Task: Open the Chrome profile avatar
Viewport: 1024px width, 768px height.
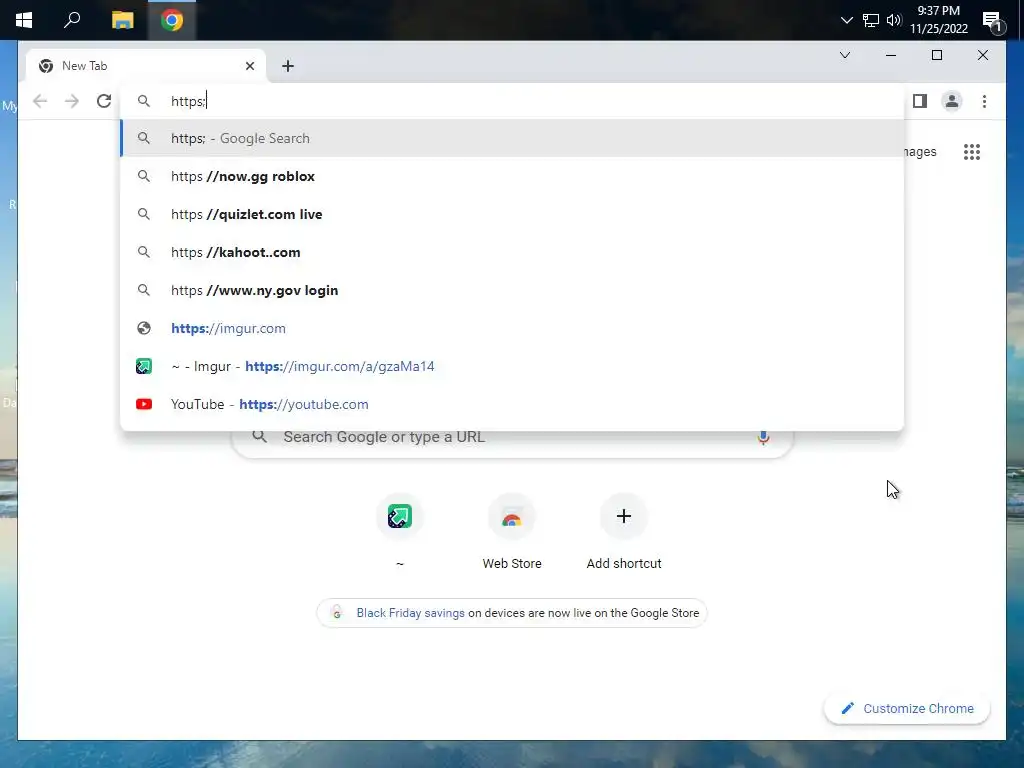Action: pyautogui.click(x=952, y=101)
